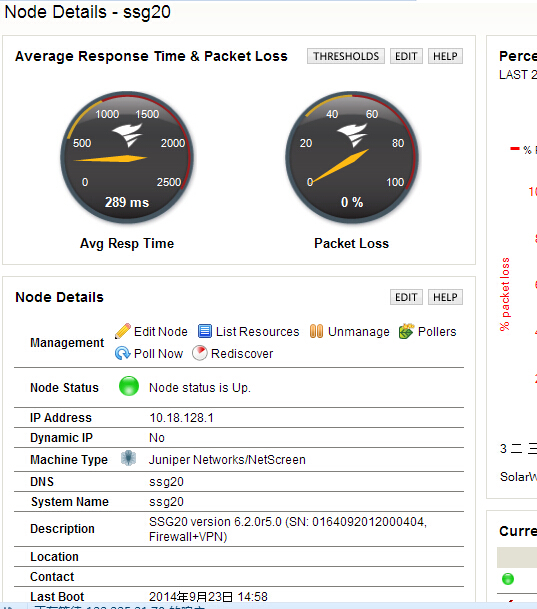The width and height of the screenshot is (537, 609).
Task: Click EDIT on Average Response Time panel
Action: pyautogui.click(x=406, y=56)
